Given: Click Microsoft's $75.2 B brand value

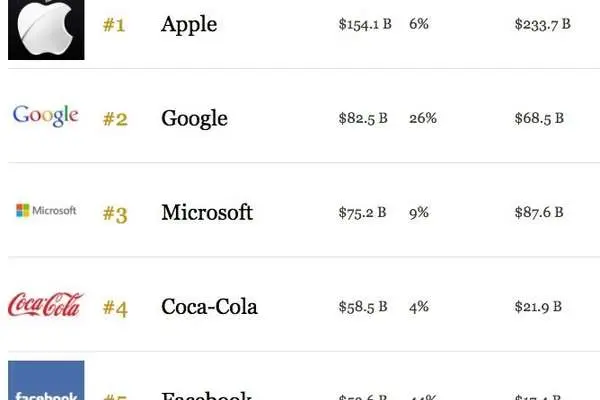Looking at the screenshot, I should [362, 212].
